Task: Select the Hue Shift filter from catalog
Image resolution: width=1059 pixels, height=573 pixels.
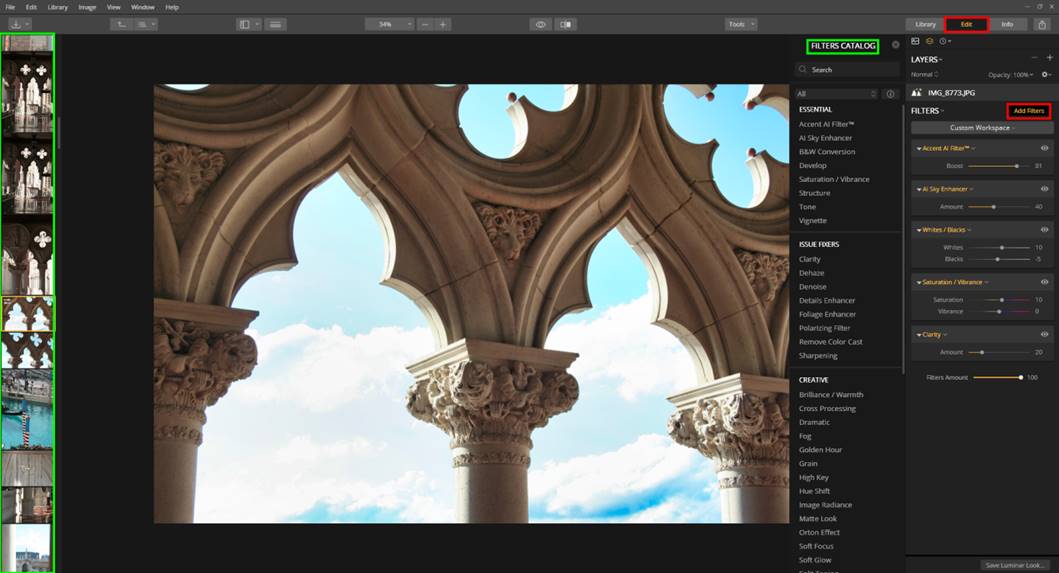Action: pyautogui.click(x=814, y=491)
